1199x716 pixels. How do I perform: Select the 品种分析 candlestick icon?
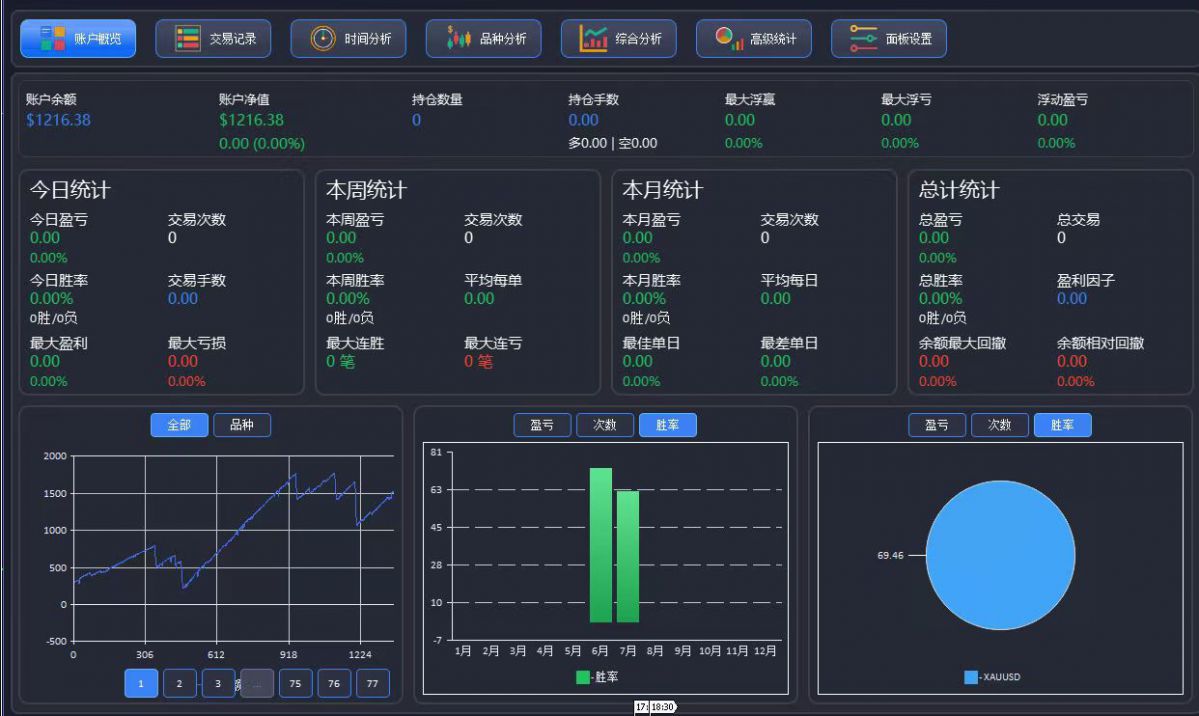(458, 37)
